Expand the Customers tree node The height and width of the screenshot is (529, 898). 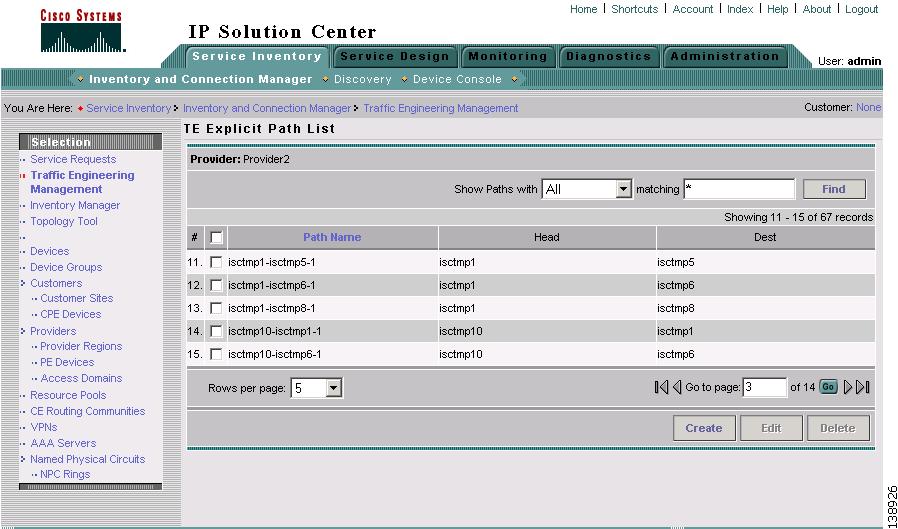(23, 283)
